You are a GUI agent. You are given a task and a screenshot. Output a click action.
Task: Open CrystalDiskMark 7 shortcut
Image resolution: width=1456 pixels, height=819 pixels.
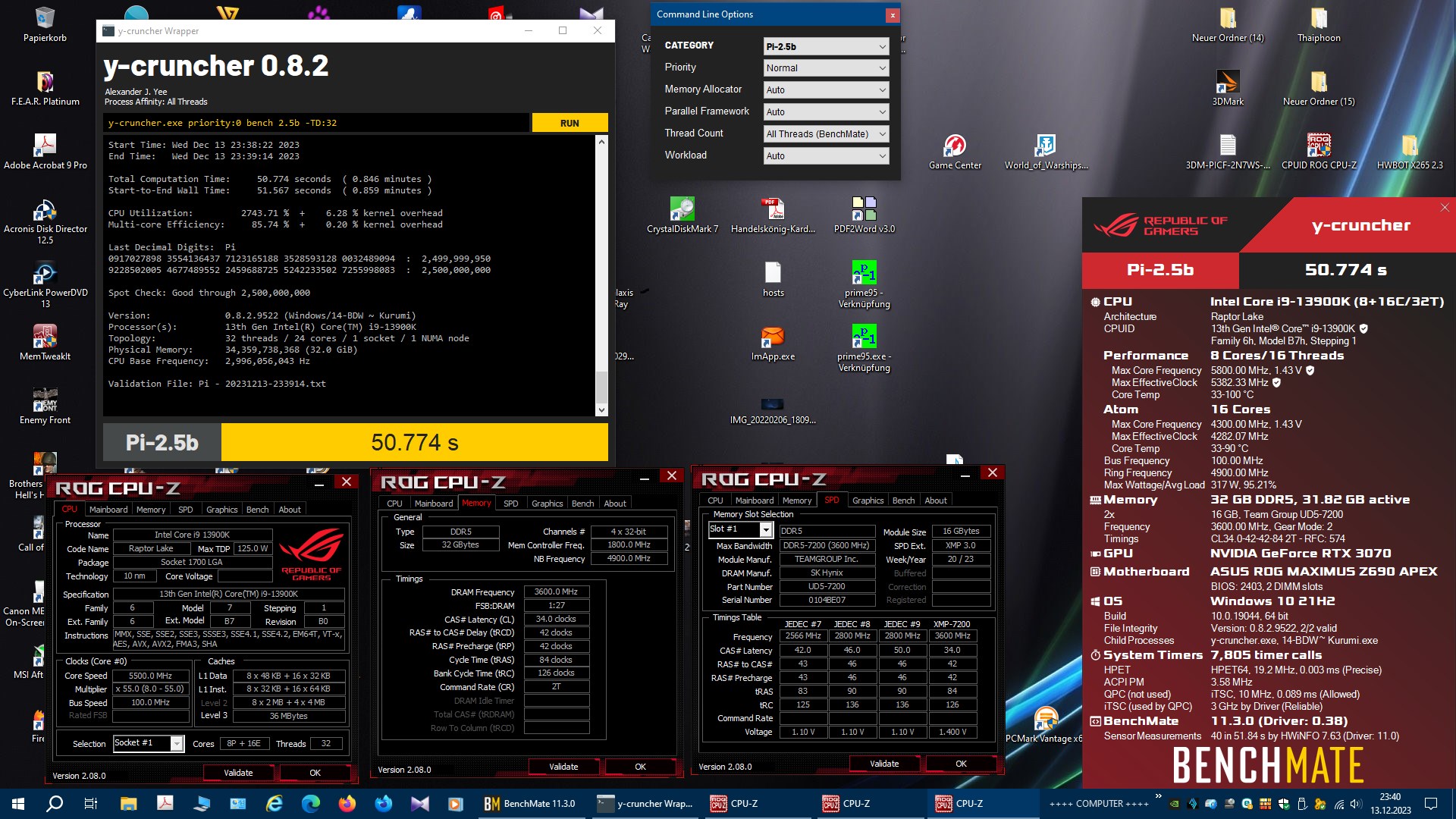[x=682, y=215]
